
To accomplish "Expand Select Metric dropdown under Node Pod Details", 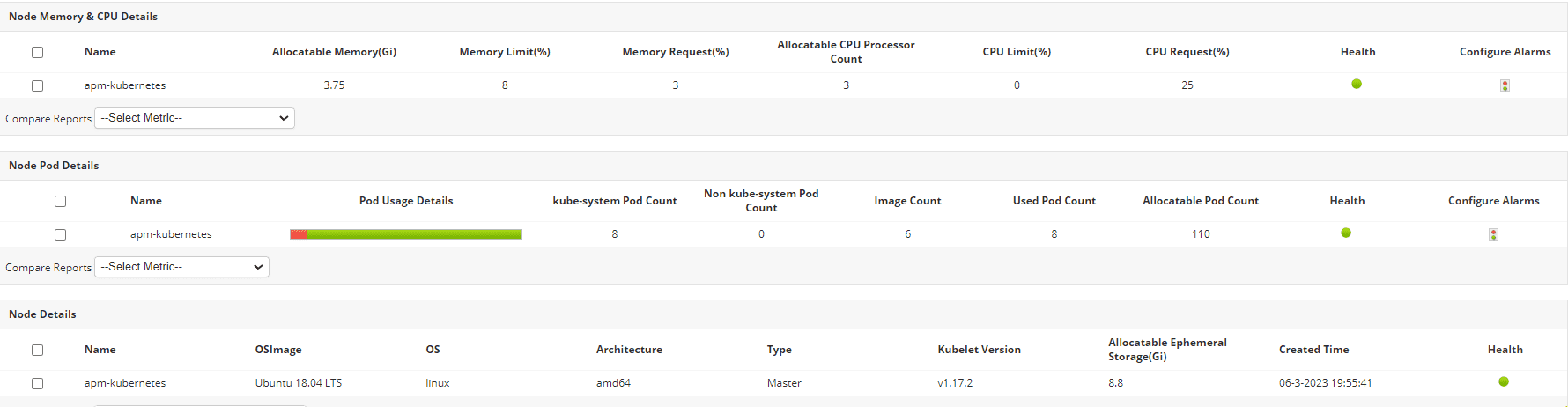I will coord(181,267).
